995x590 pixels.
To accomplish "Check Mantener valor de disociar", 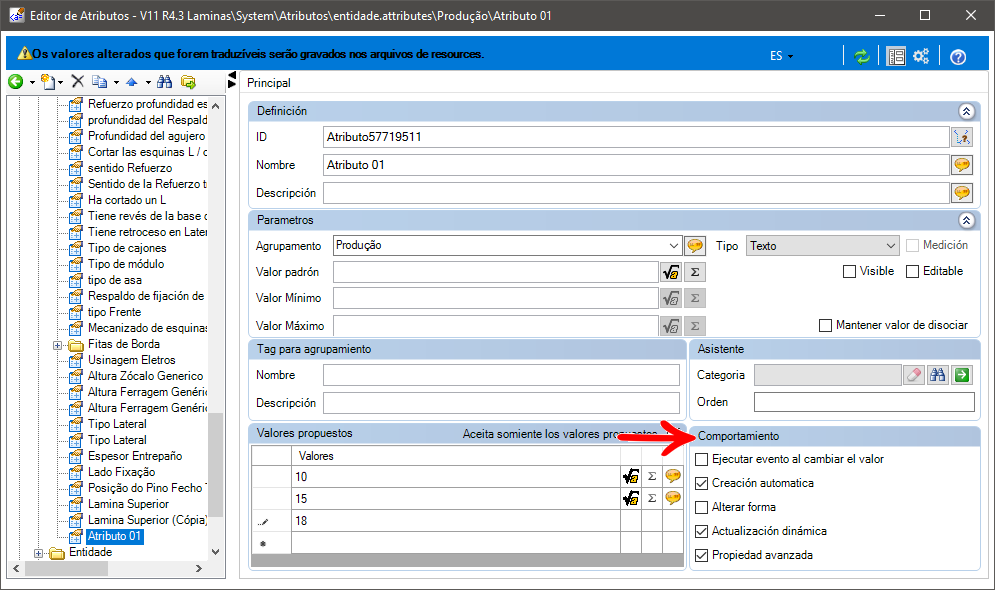I will click(826, 325).
